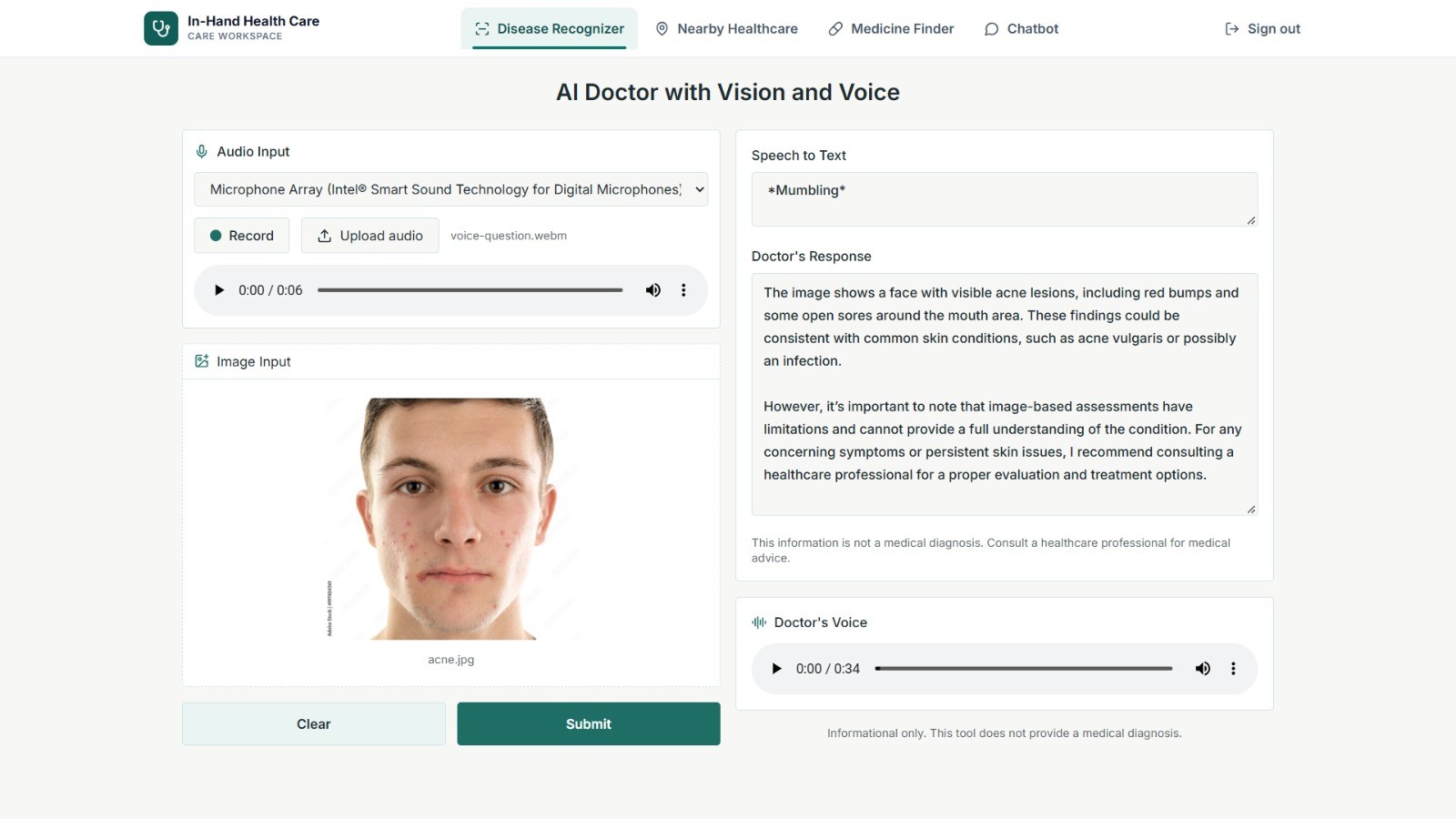Click the Doctor's Response resize handle

[1251, 510]
